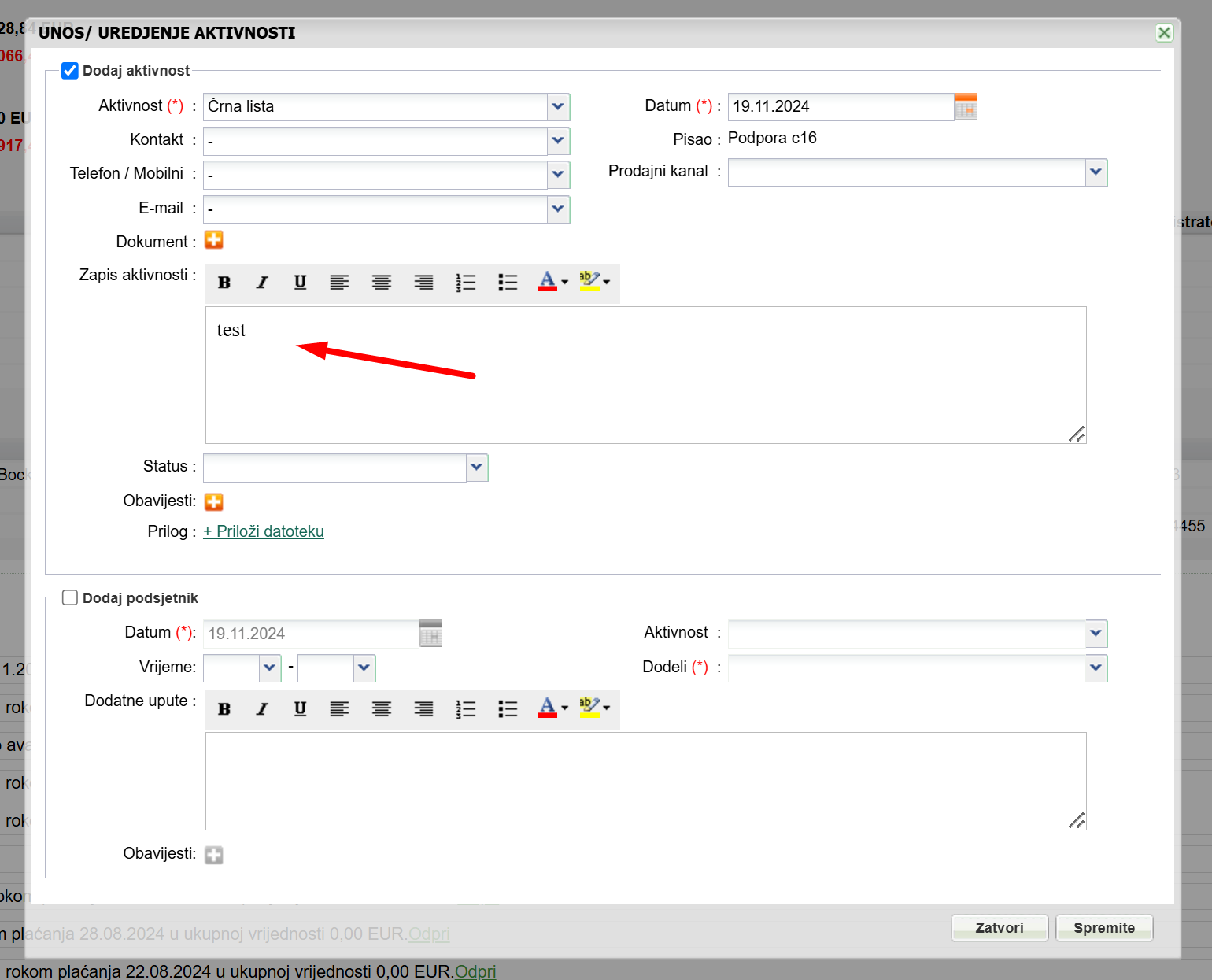The image size is (1212, 980).
Task: Click the resize grip of Zapis aktivnosti area
Action: [1077, 434]
